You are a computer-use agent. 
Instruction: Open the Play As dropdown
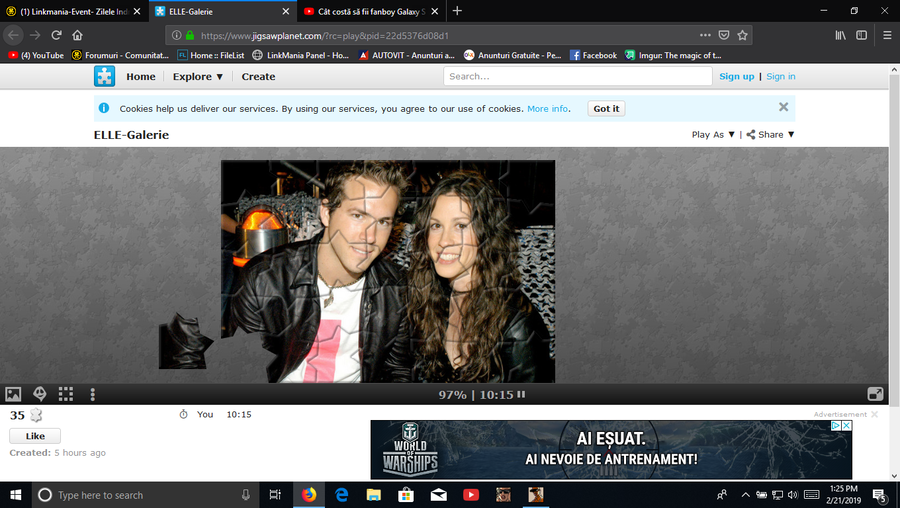(x=713, y=135)
